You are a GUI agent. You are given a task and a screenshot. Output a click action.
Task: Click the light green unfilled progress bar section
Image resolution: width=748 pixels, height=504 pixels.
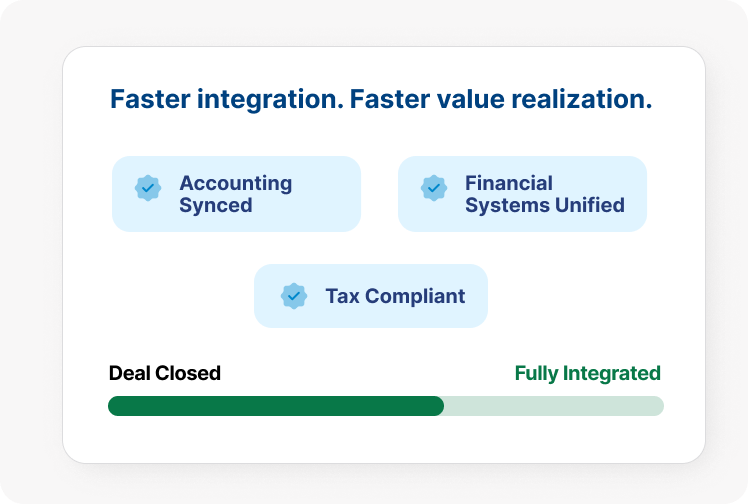(x=555, y=406)
